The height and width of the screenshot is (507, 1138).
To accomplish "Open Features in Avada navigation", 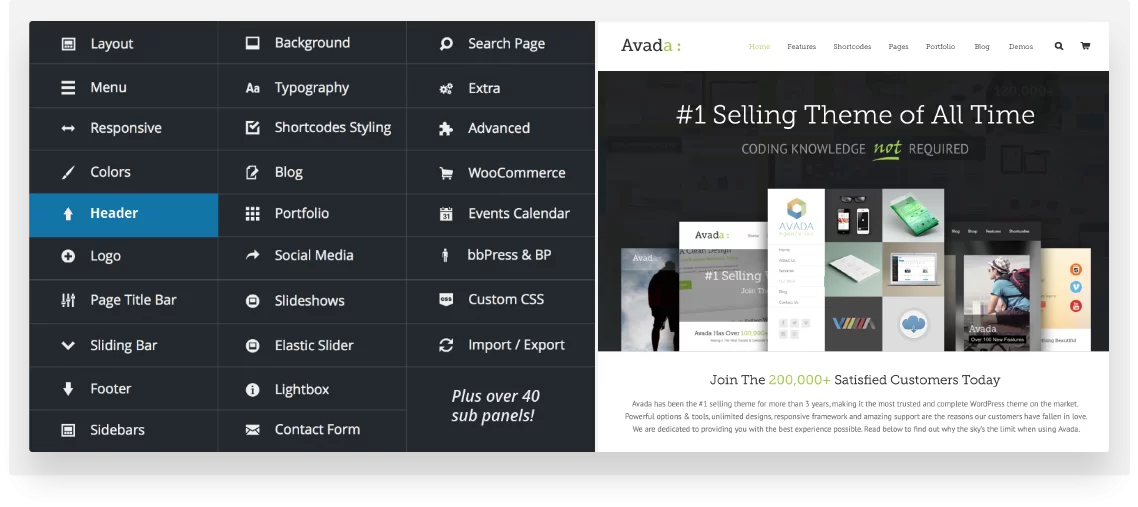I will 801,46.
